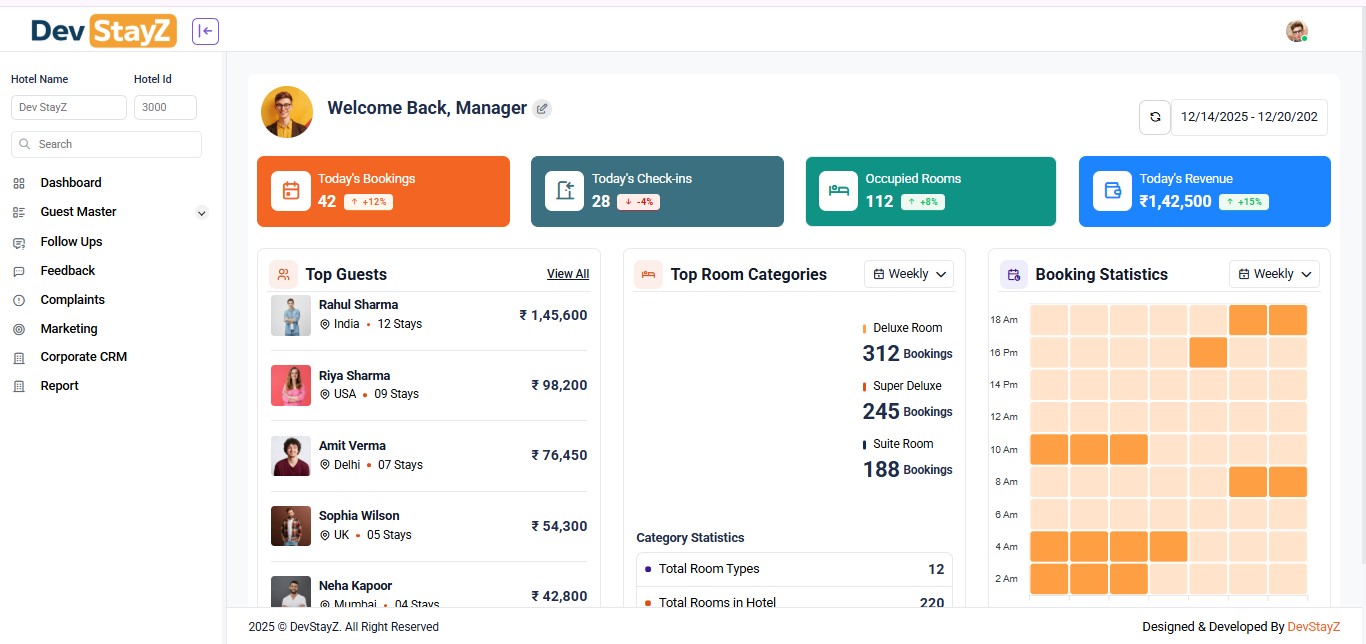Image resolution: width=1366 pixels, height=644 pixels.
Task: Click the edit pencil next to Welcome Back, Manager
Action: point(542,108)
